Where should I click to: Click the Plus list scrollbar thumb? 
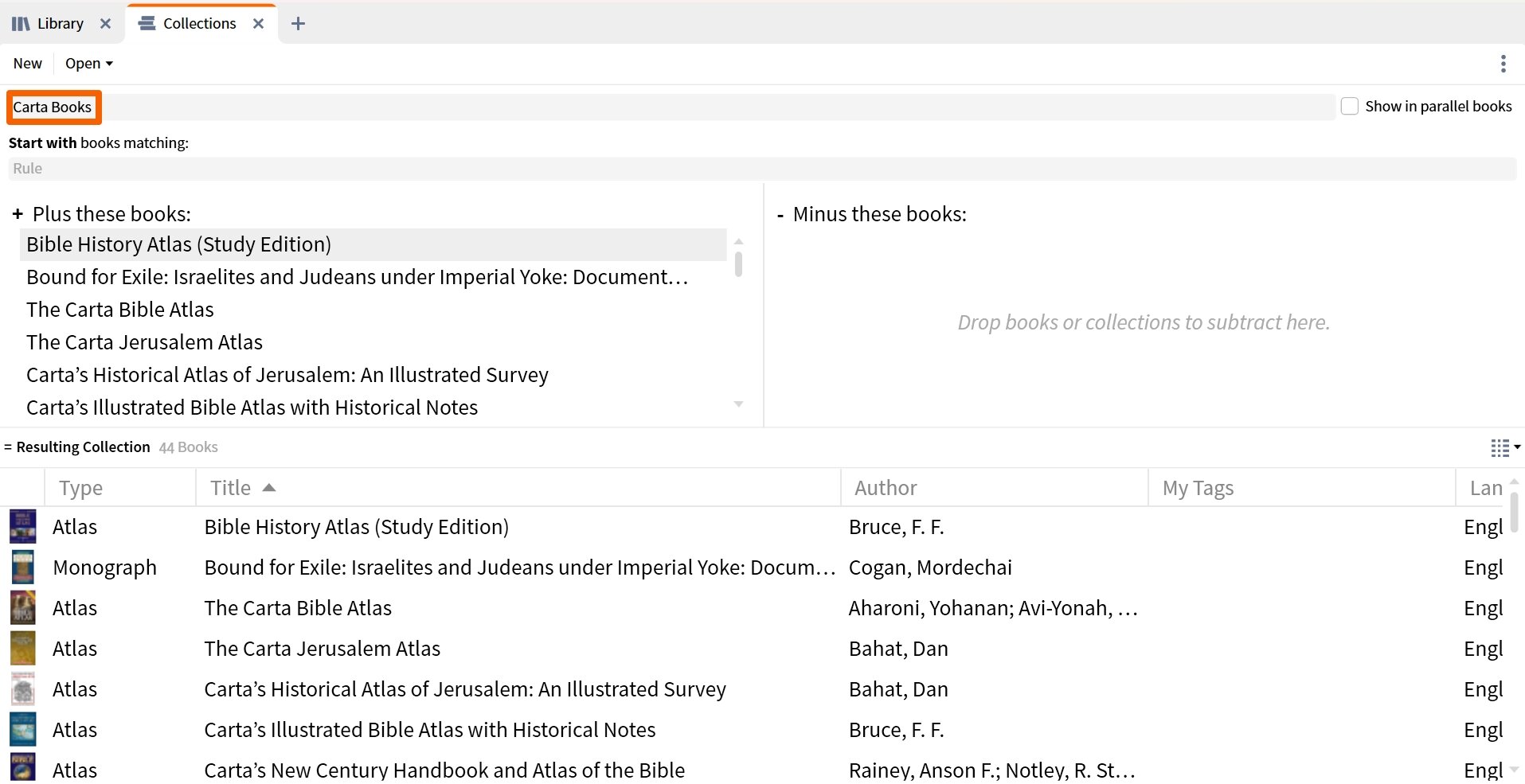pos(738,264)
